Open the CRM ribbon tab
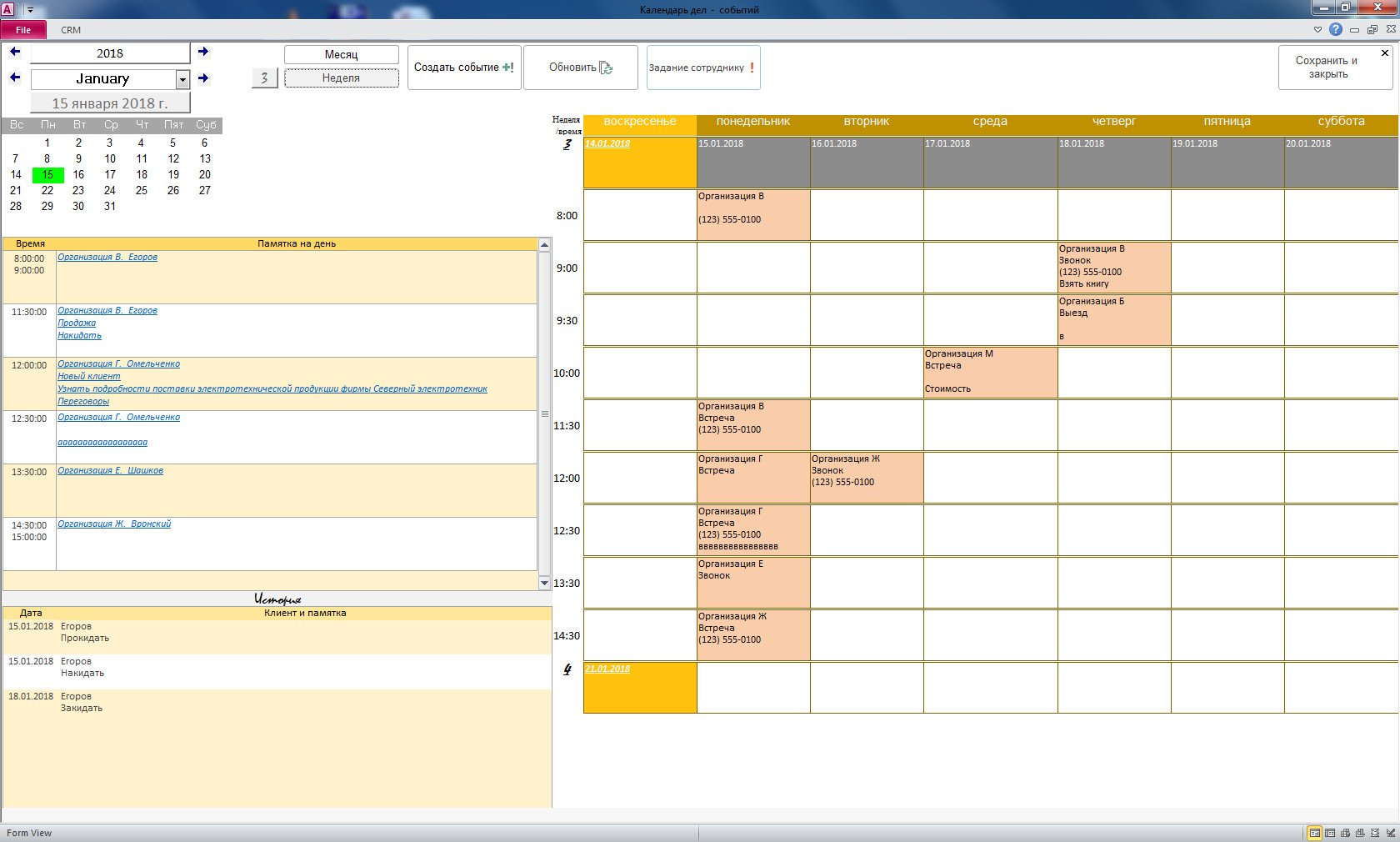The image size is (1400, 842). pyautogui.click(x=71, y=30)
